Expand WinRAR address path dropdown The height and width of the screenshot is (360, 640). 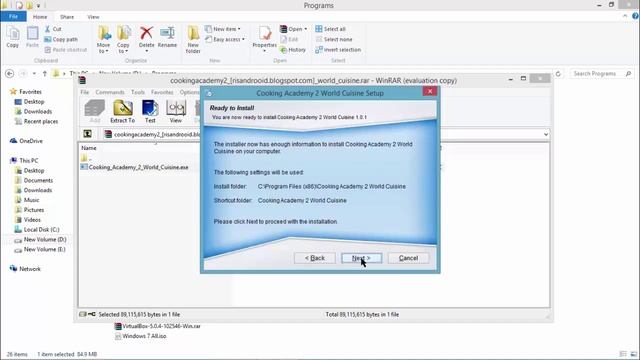pos(546,134)
